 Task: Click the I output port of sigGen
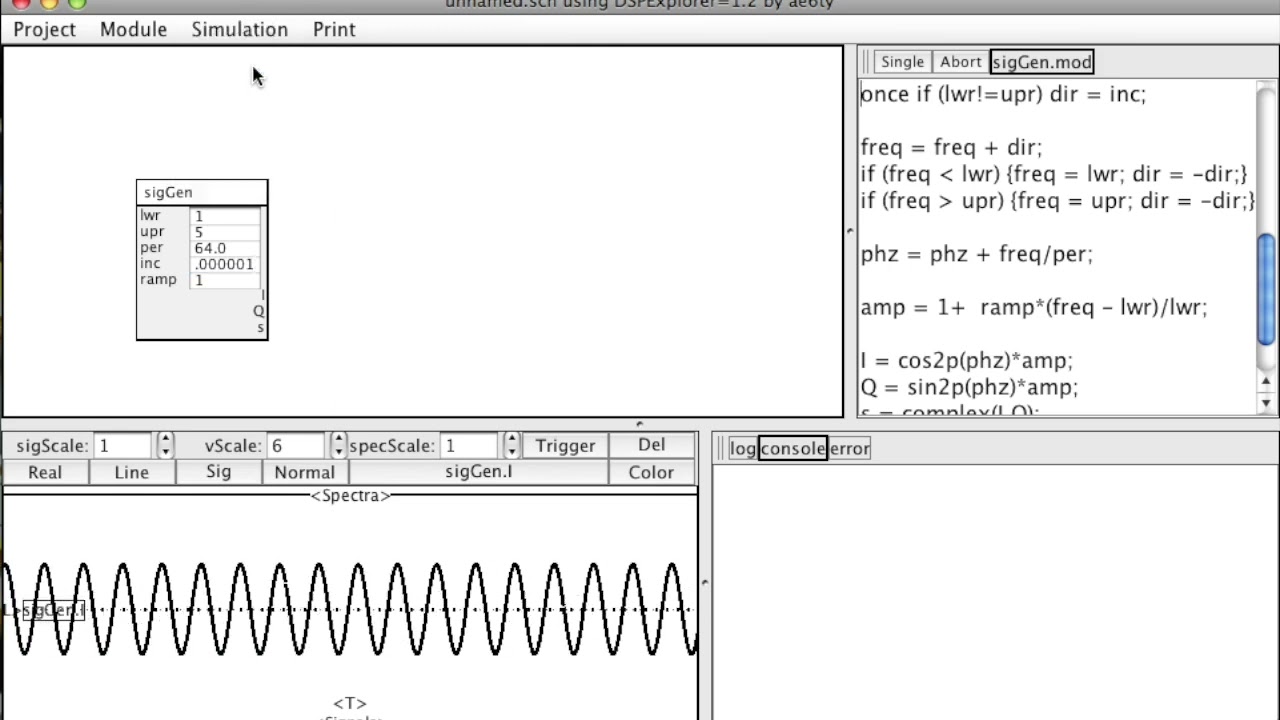coord(262,295)
